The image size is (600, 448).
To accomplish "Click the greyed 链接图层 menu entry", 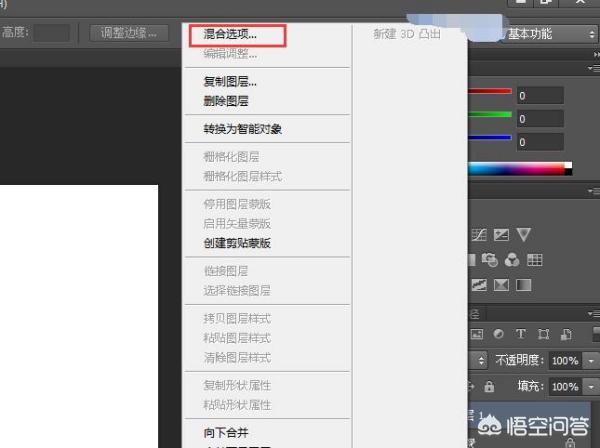I will click(226, 271).
